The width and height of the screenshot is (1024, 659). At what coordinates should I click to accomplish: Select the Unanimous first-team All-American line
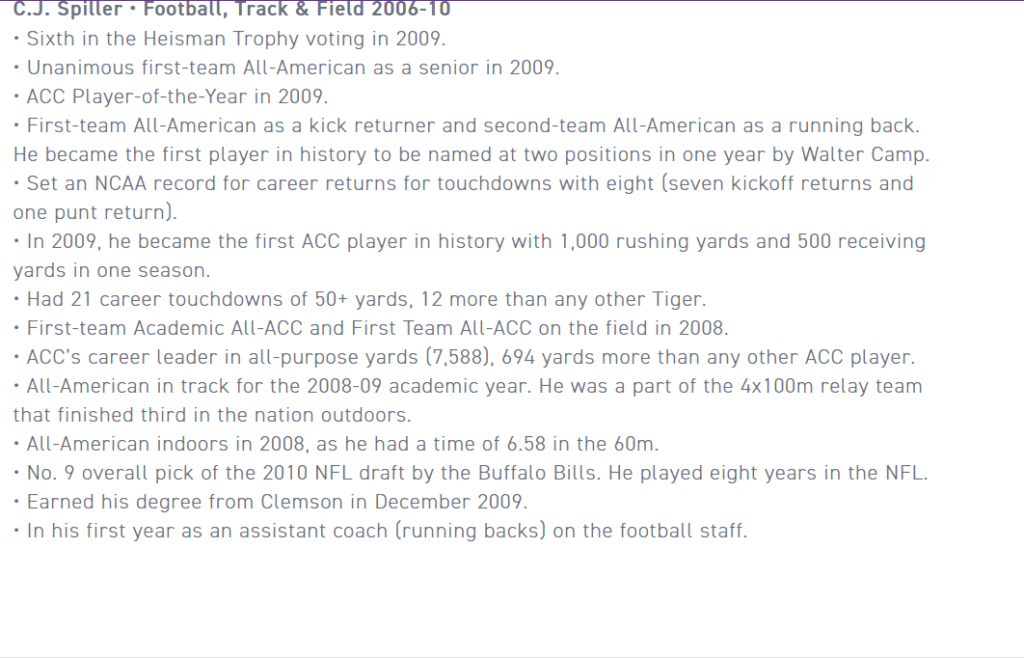tap(287, 67)
